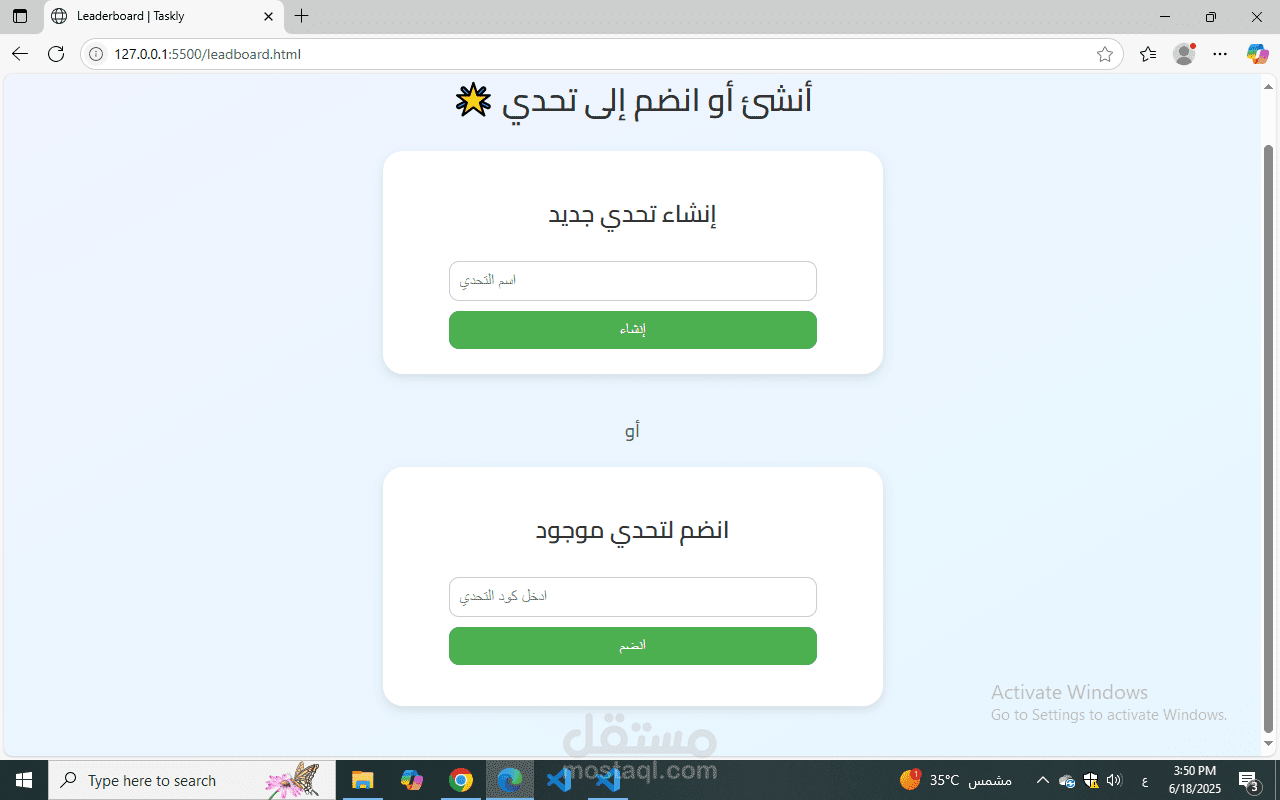Select the Leaderboard | Taskly tab

coord(162,16)
